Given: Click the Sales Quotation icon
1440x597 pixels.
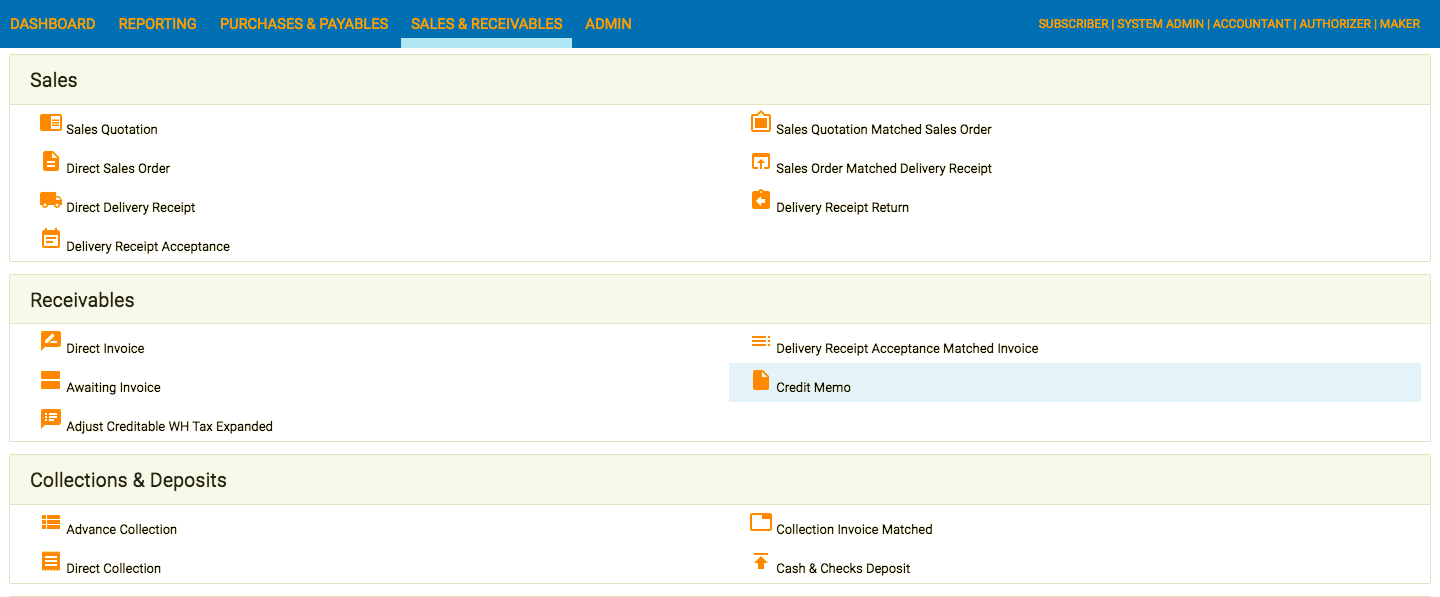Looking at the screenshot, I should (x=51, y=122).
